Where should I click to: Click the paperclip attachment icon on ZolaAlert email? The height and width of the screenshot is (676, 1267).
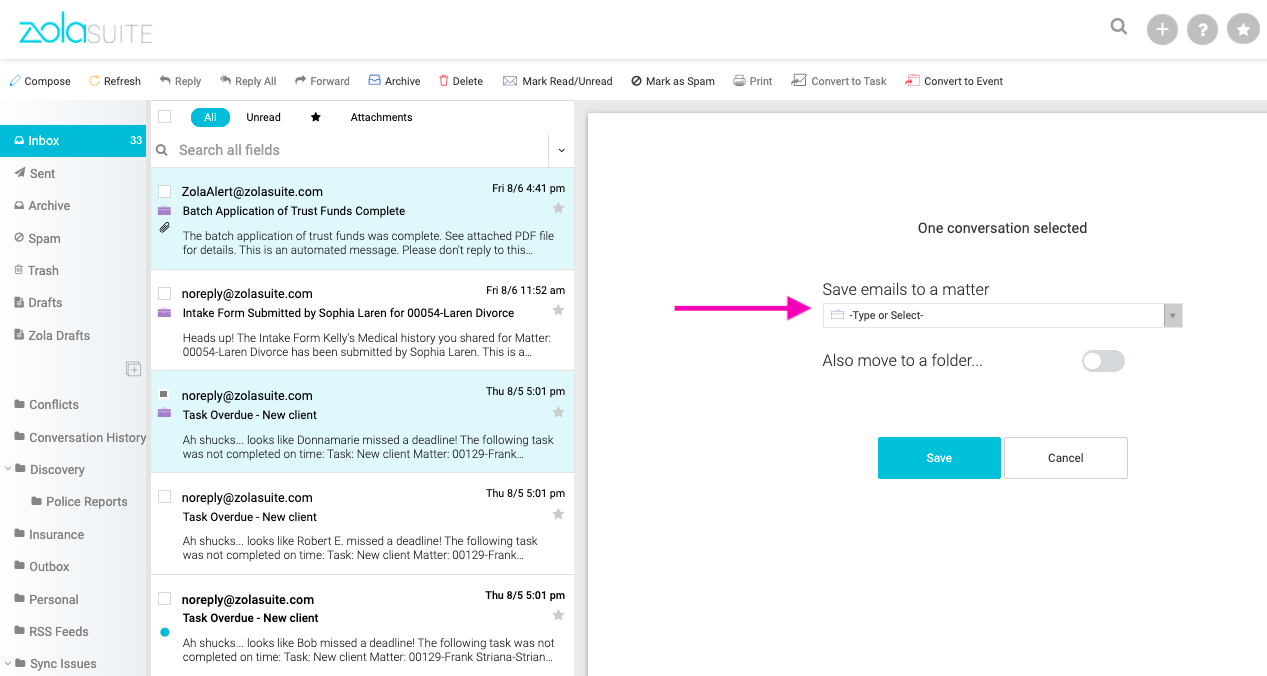164,228
